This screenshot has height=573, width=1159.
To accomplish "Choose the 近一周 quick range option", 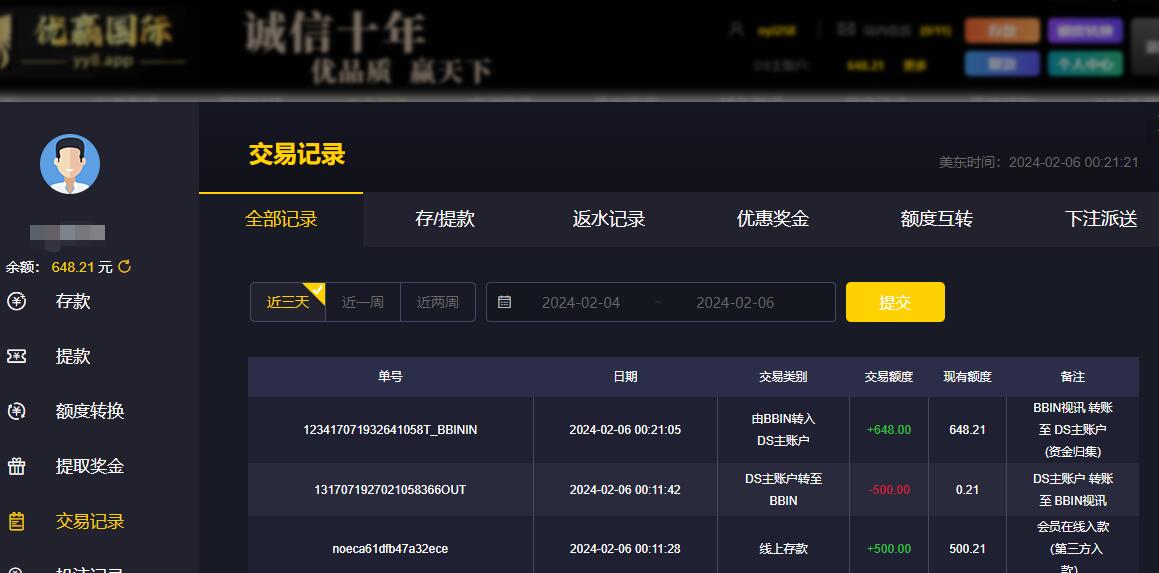I will [363, 302].
